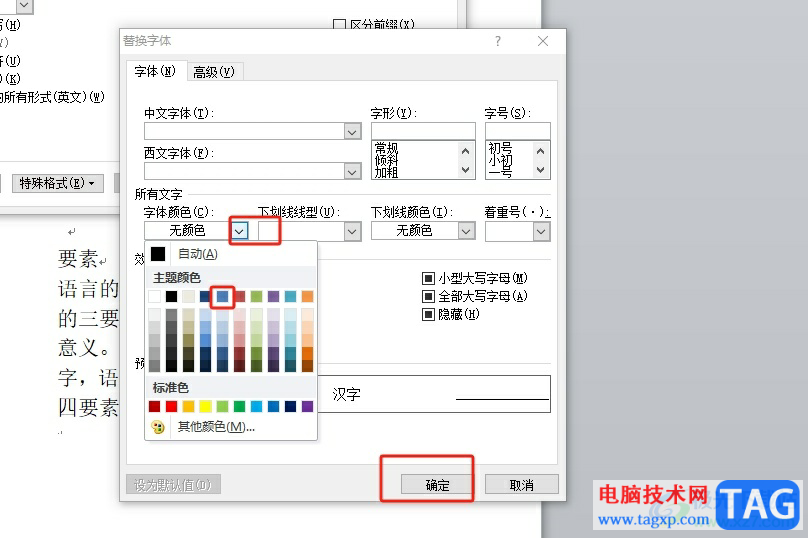The image size is (808, 538).
Task: Toggle 隐藏 checkbox
Action: click(x=428, y=314)
